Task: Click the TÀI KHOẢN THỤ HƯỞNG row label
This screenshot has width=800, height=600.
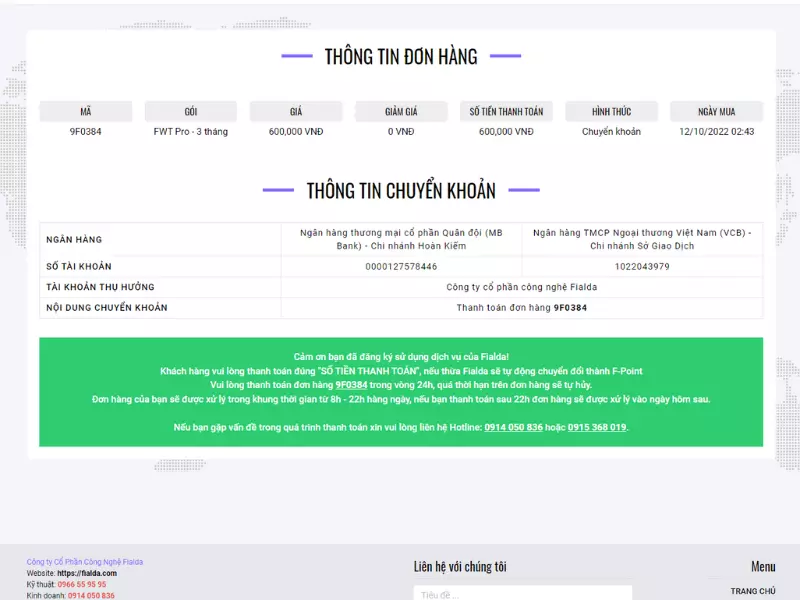Action: point(100,287)
